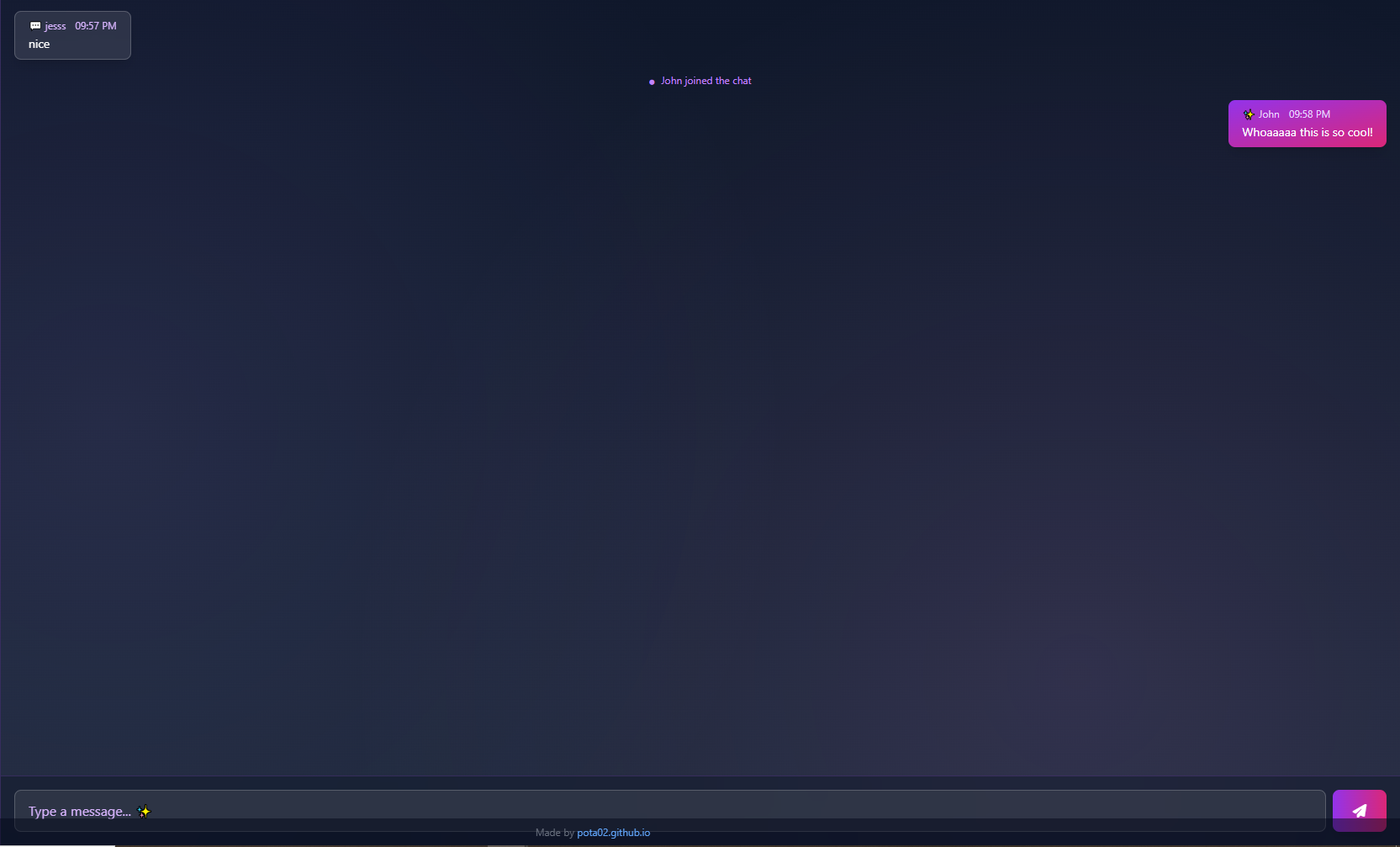Click the pink gradient John message bubble
Image resolution: width=1400 pixels, height=847 pixels.
pos(1308,124)
